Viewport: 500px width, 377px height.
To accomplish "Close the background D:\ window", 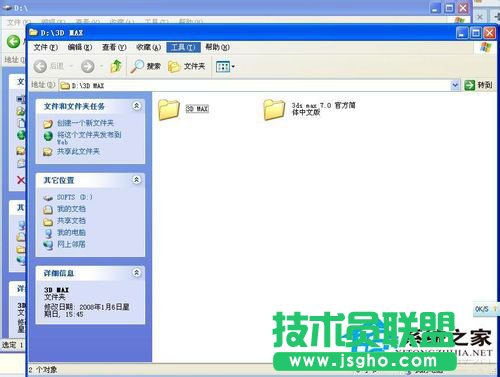I will 463,8.
